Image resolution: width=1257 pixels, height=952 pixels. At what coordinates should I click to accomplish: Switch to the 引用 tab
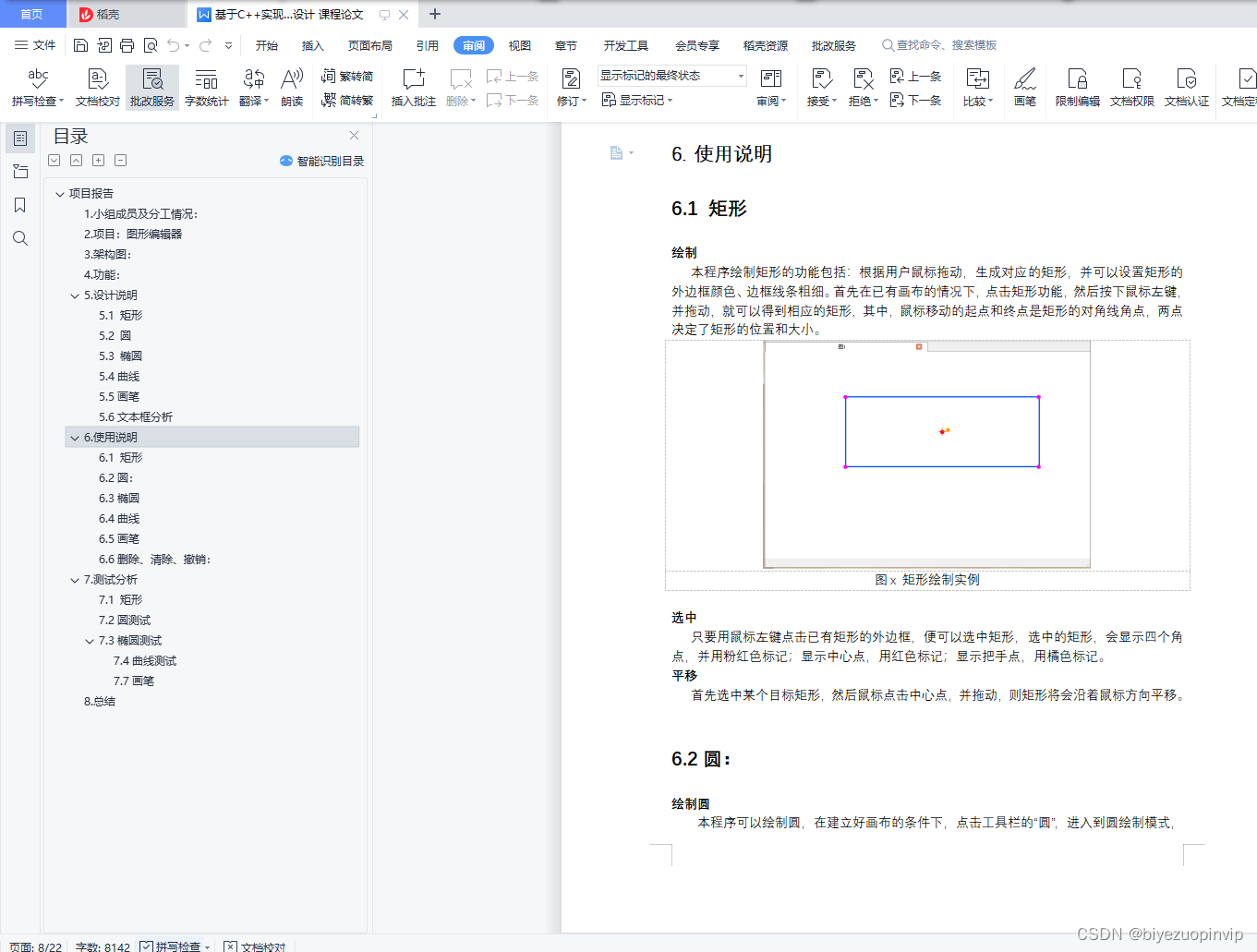pos(428,45)
